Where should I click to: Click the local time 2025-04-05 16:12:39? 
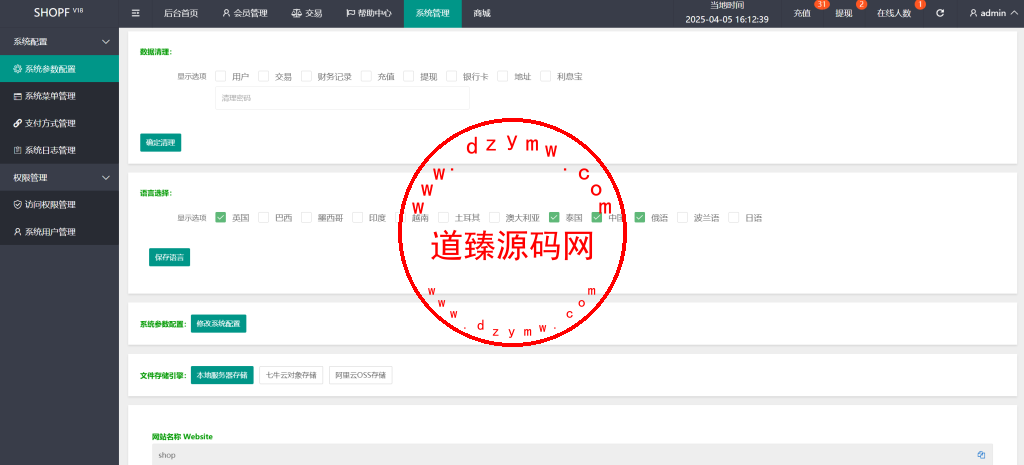[x=727, y=20]
